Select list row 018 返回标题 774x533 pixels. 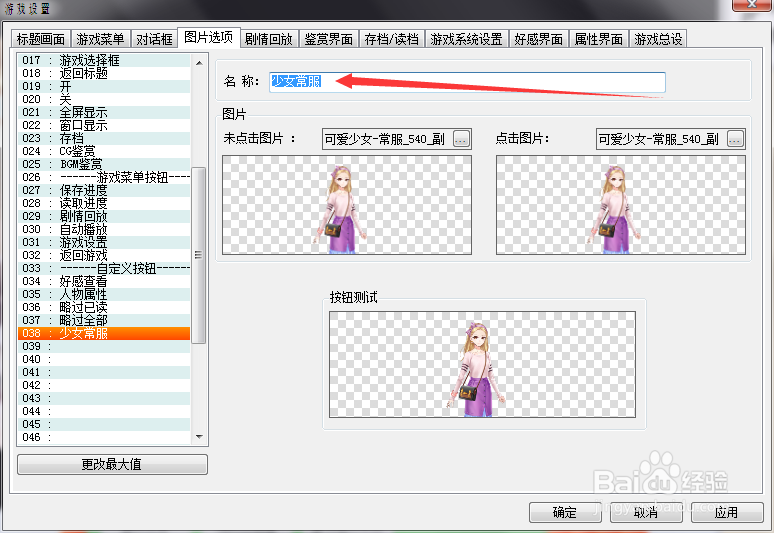[x=104, y=73]
